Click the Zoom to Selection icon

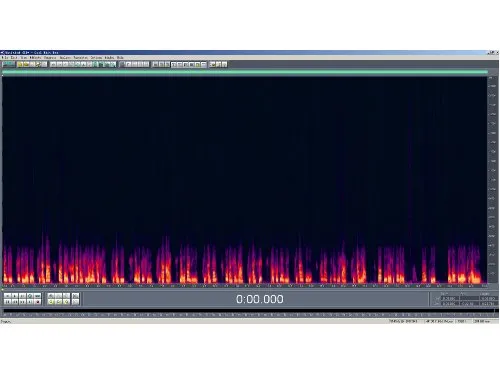click(x=51, y=302)
